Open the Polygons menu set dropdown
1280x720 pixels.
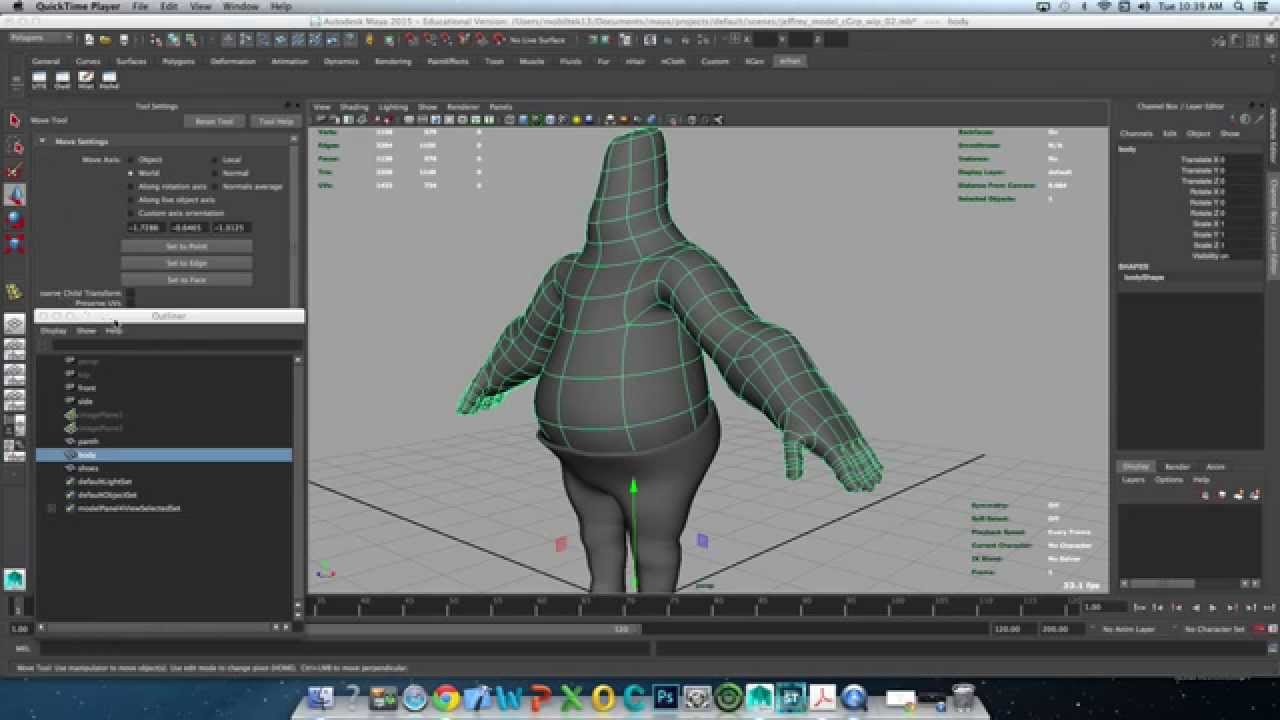(41, 39)
